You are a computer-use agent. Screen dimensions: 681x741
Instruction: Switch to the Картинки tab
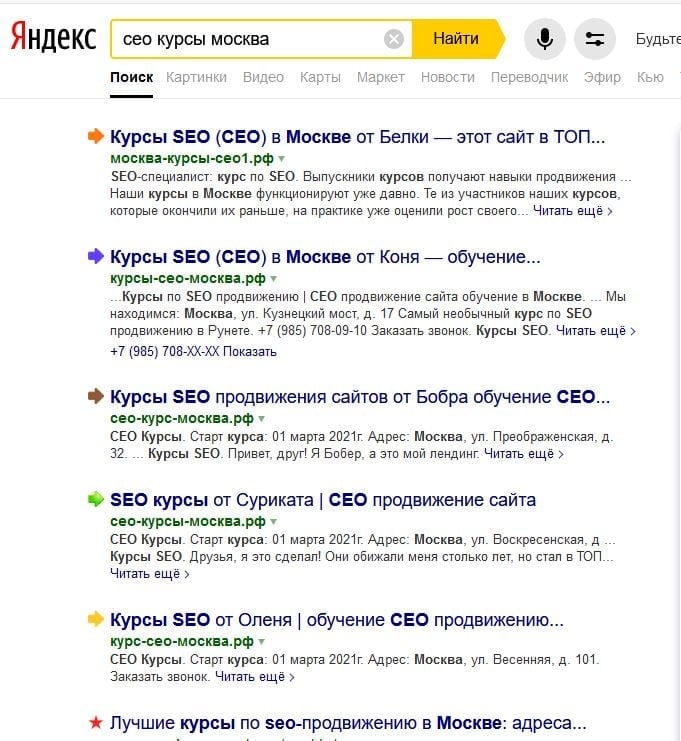pos(196,77)
